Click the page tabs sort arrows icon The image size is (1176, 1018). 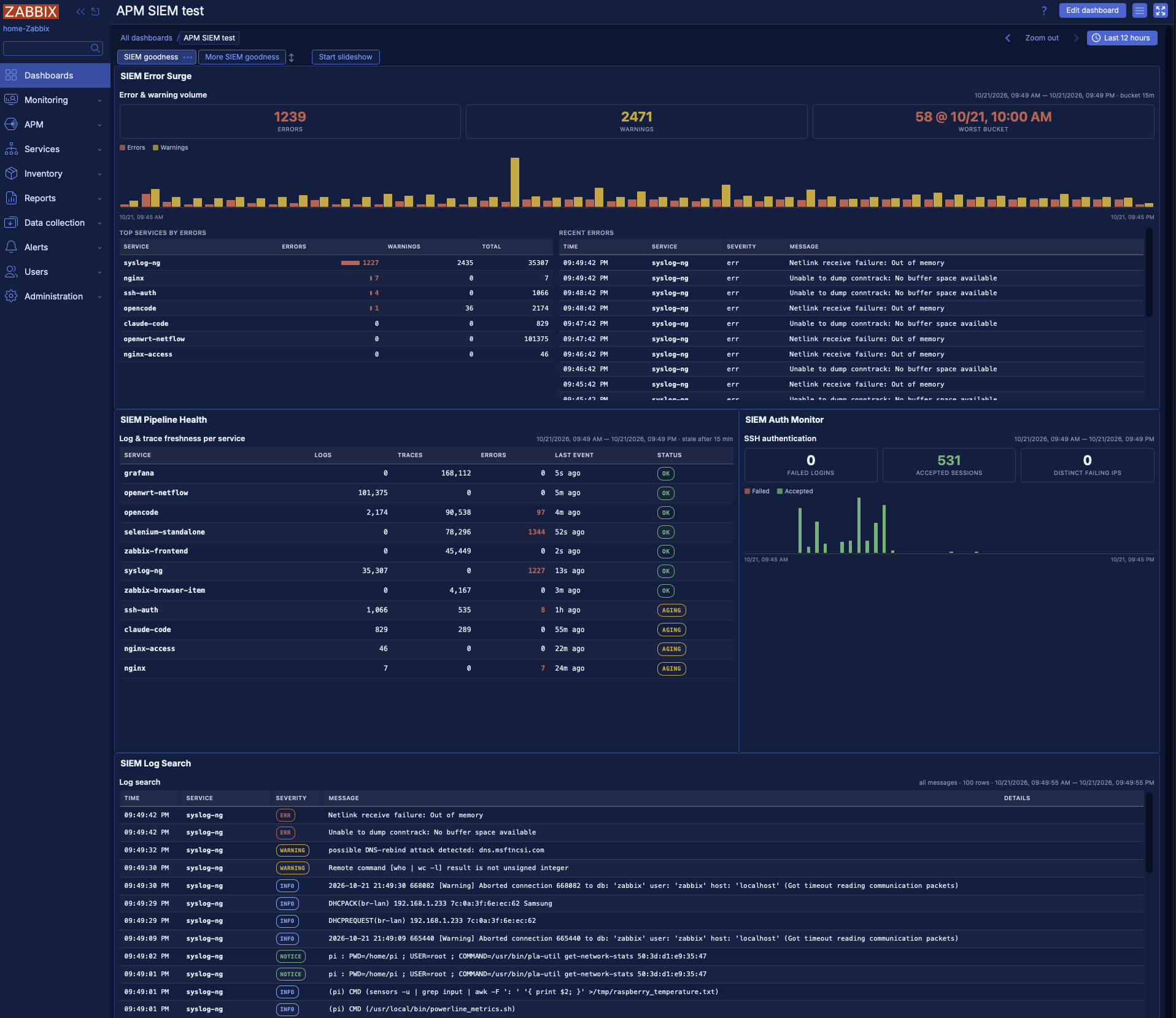point(292,57)
